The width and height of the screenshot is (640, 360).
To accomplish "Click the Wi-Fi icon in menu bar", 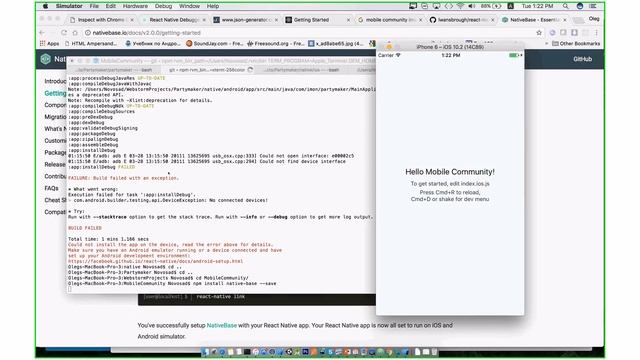I will point(460,6).
